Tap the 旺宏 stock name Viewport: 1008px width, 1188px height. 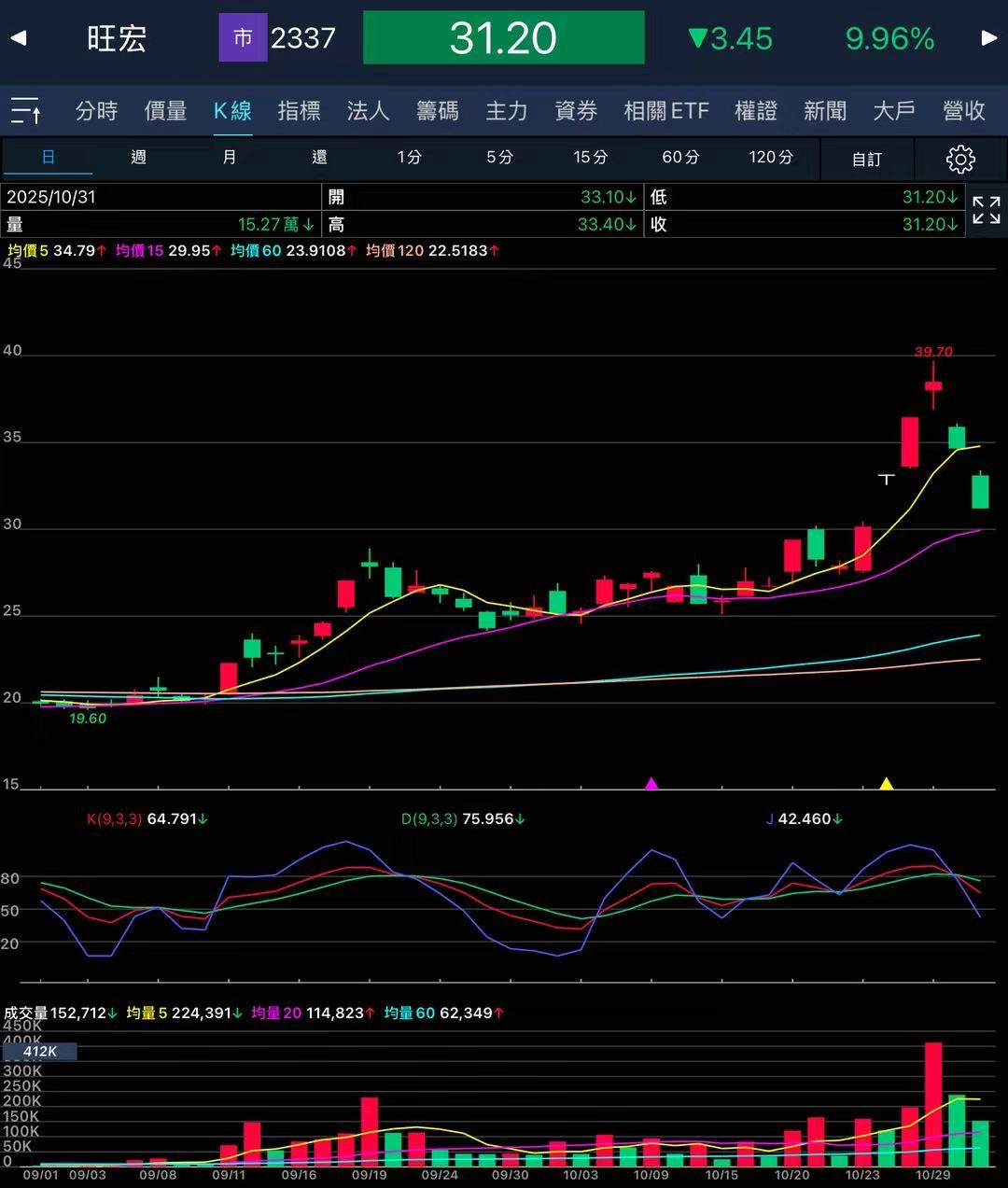click(117, 38)
